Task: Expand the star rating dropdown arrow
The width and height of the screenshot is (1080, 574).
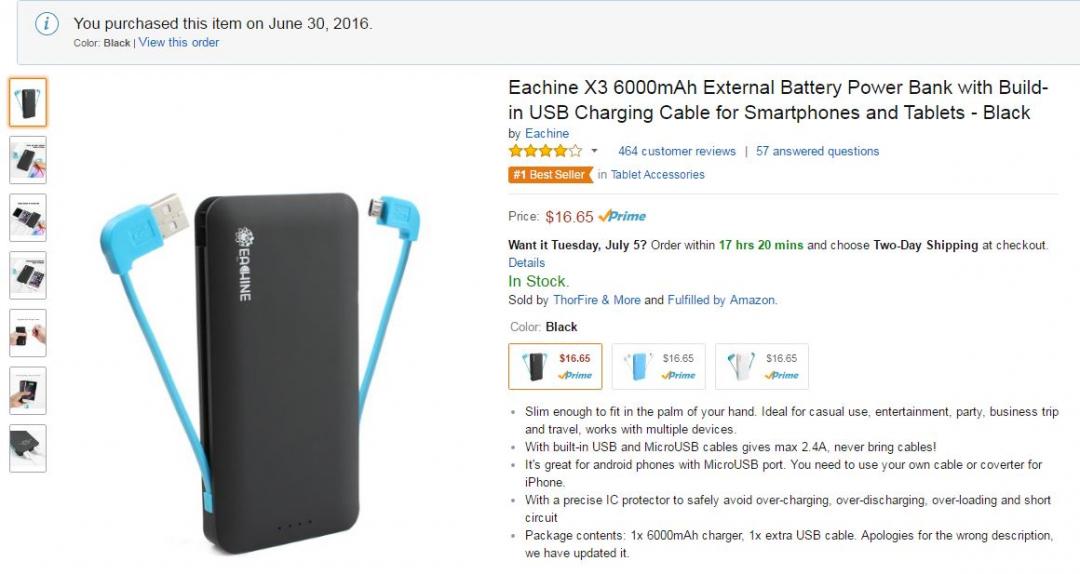Action: (594, 151)
